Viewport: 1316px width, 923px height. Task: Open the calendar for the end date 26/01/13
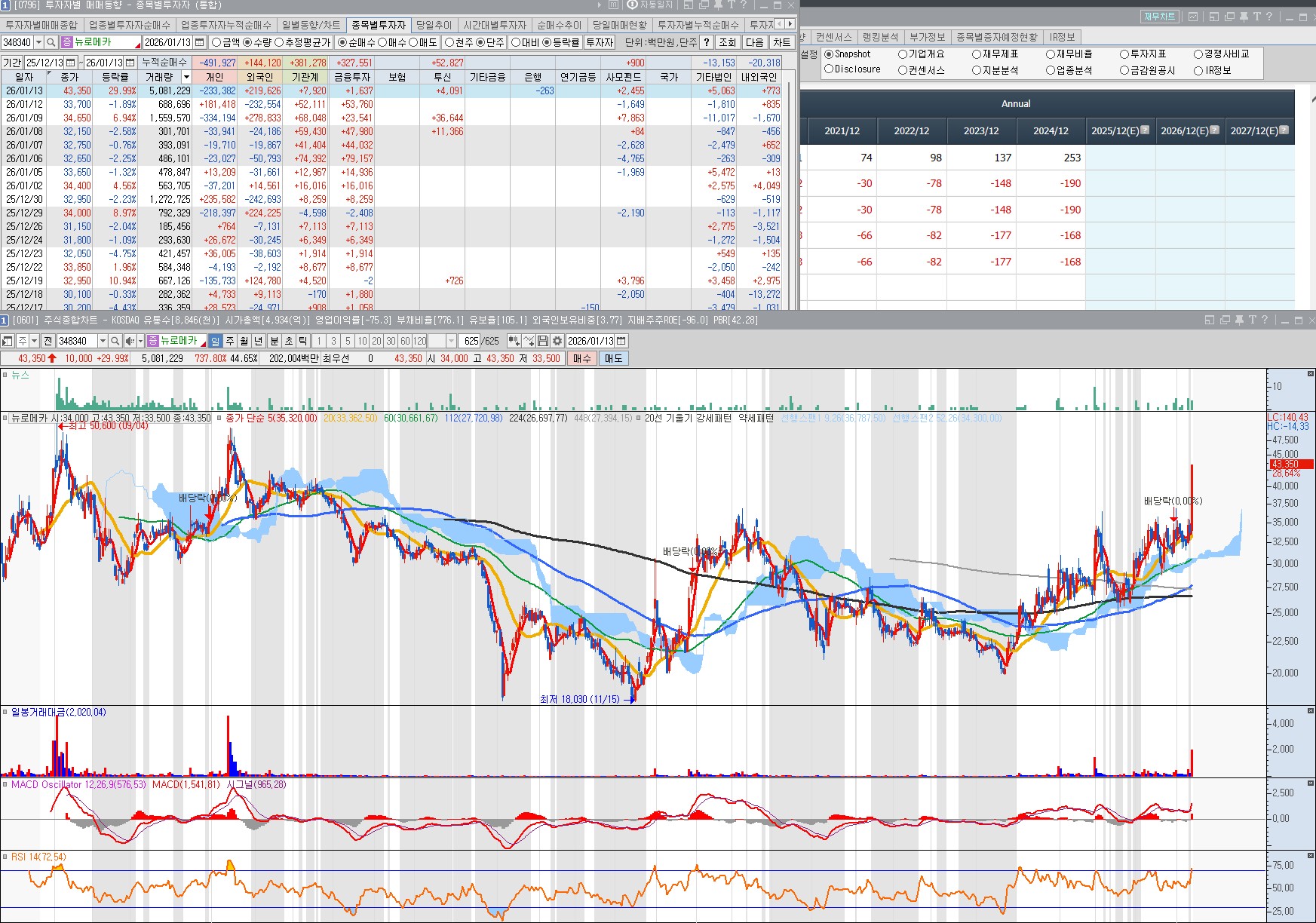coord(130,63)
